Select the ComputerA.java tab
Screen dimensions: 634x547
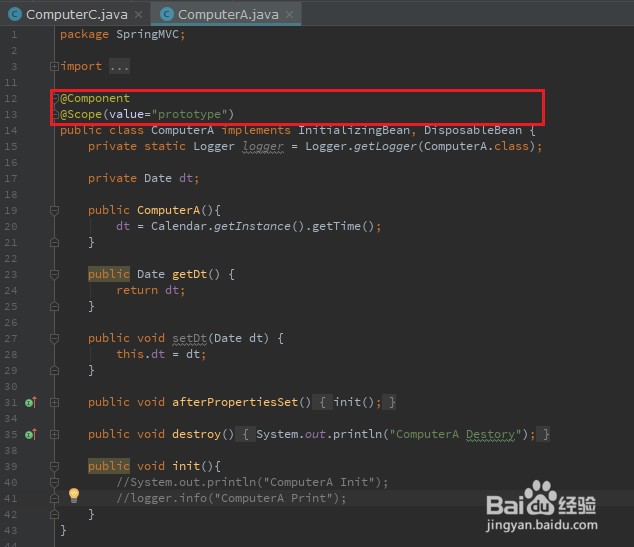tap(228, 15)
